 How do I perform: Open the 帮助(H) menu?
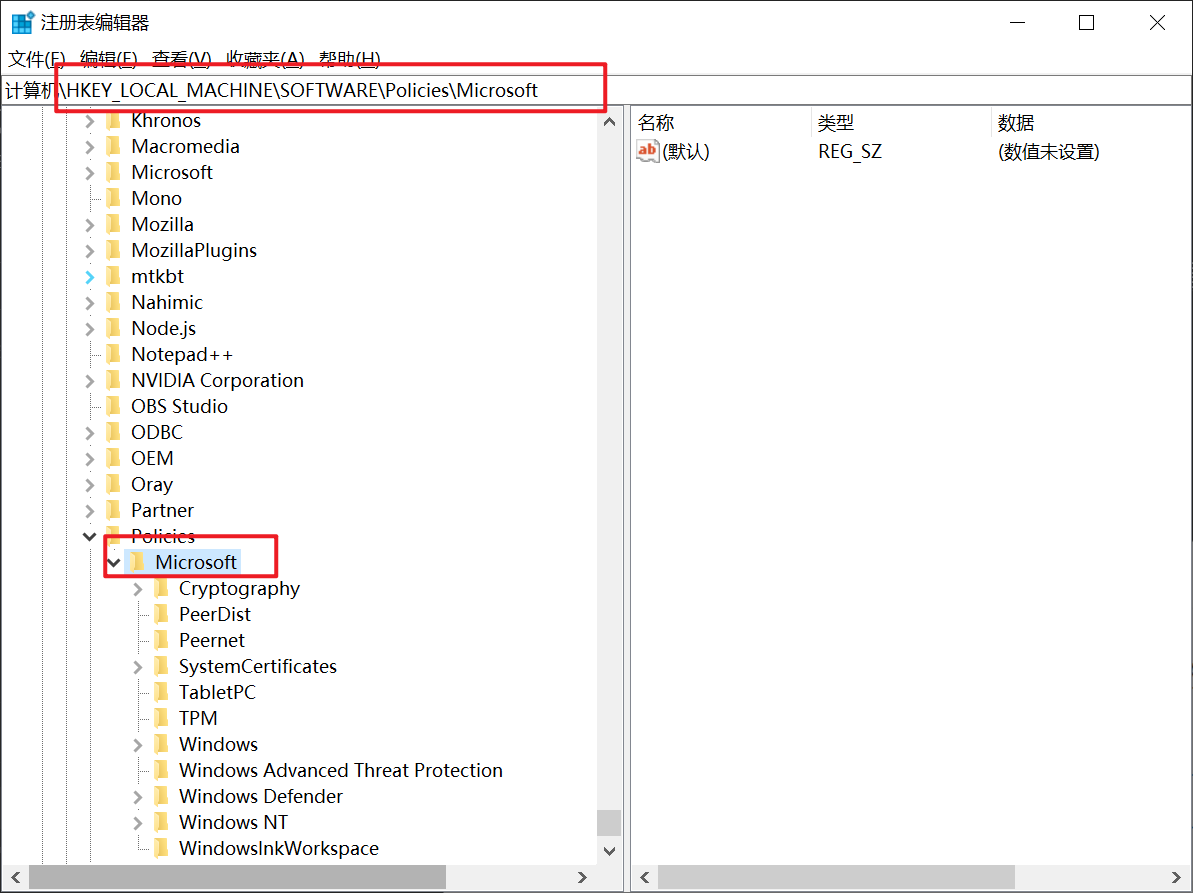[349, 59]
